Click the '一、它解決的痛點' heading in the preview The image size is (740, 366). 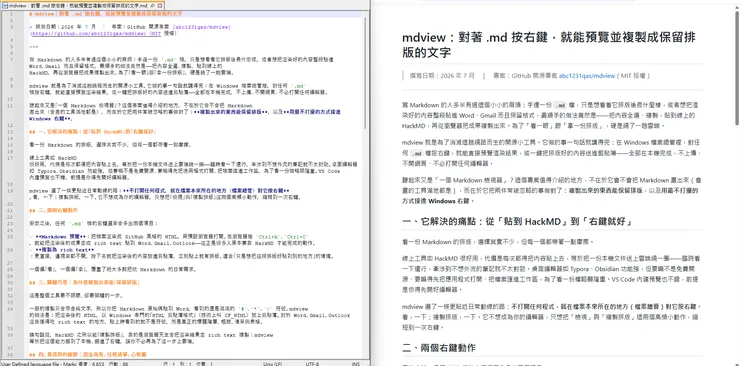point(517,221)
